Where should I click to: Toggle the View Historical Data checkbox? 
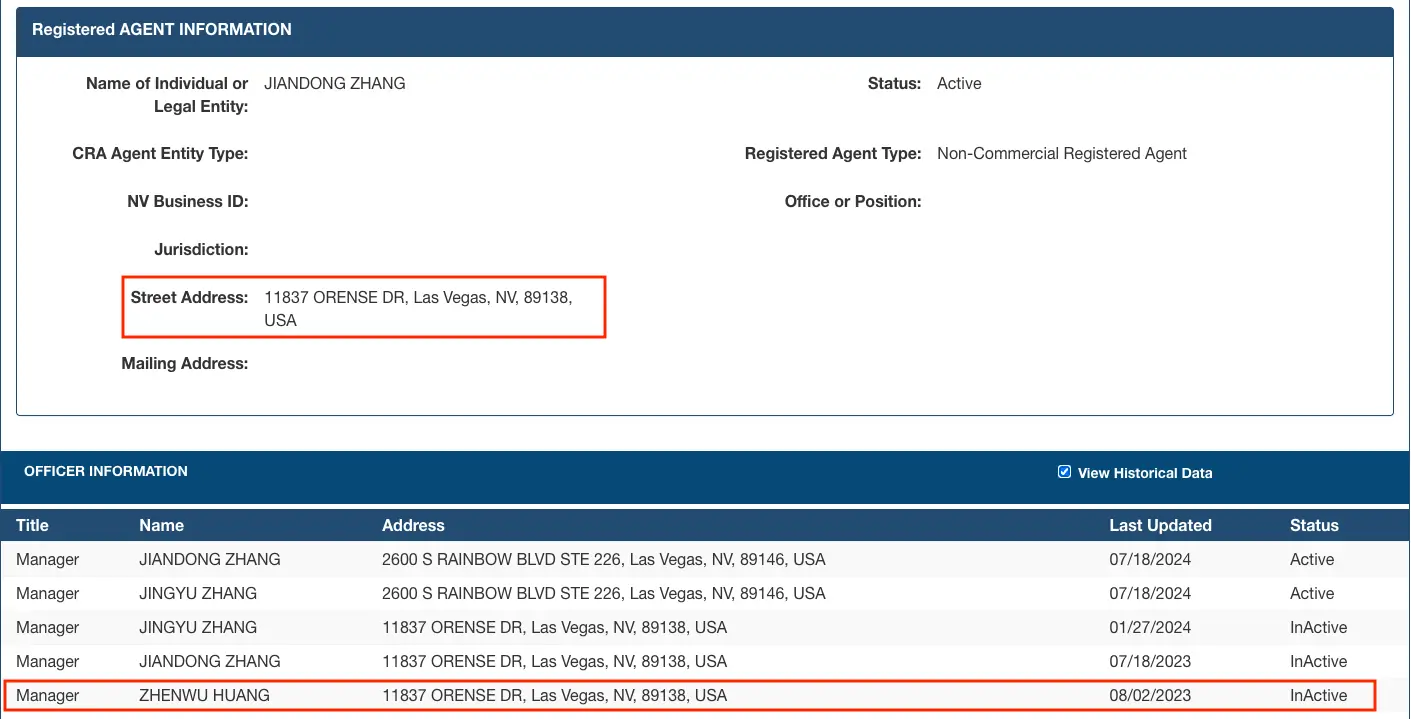(x=1064, y=472)
